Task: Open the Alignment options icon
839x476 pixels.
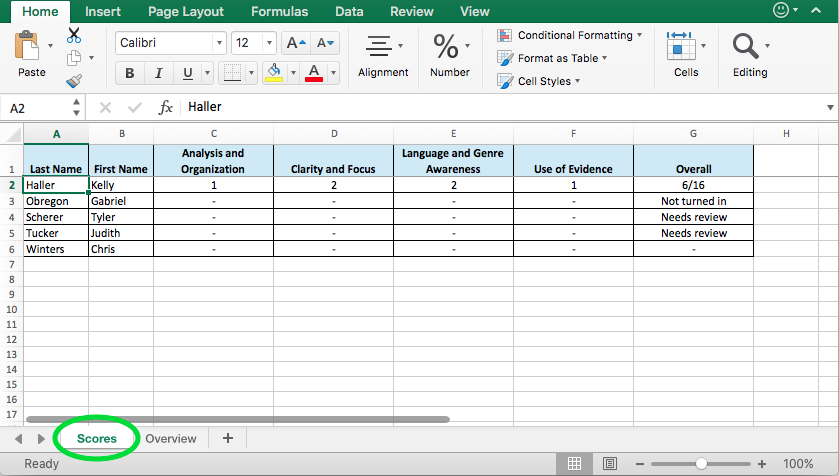Action: pos(379,46)
